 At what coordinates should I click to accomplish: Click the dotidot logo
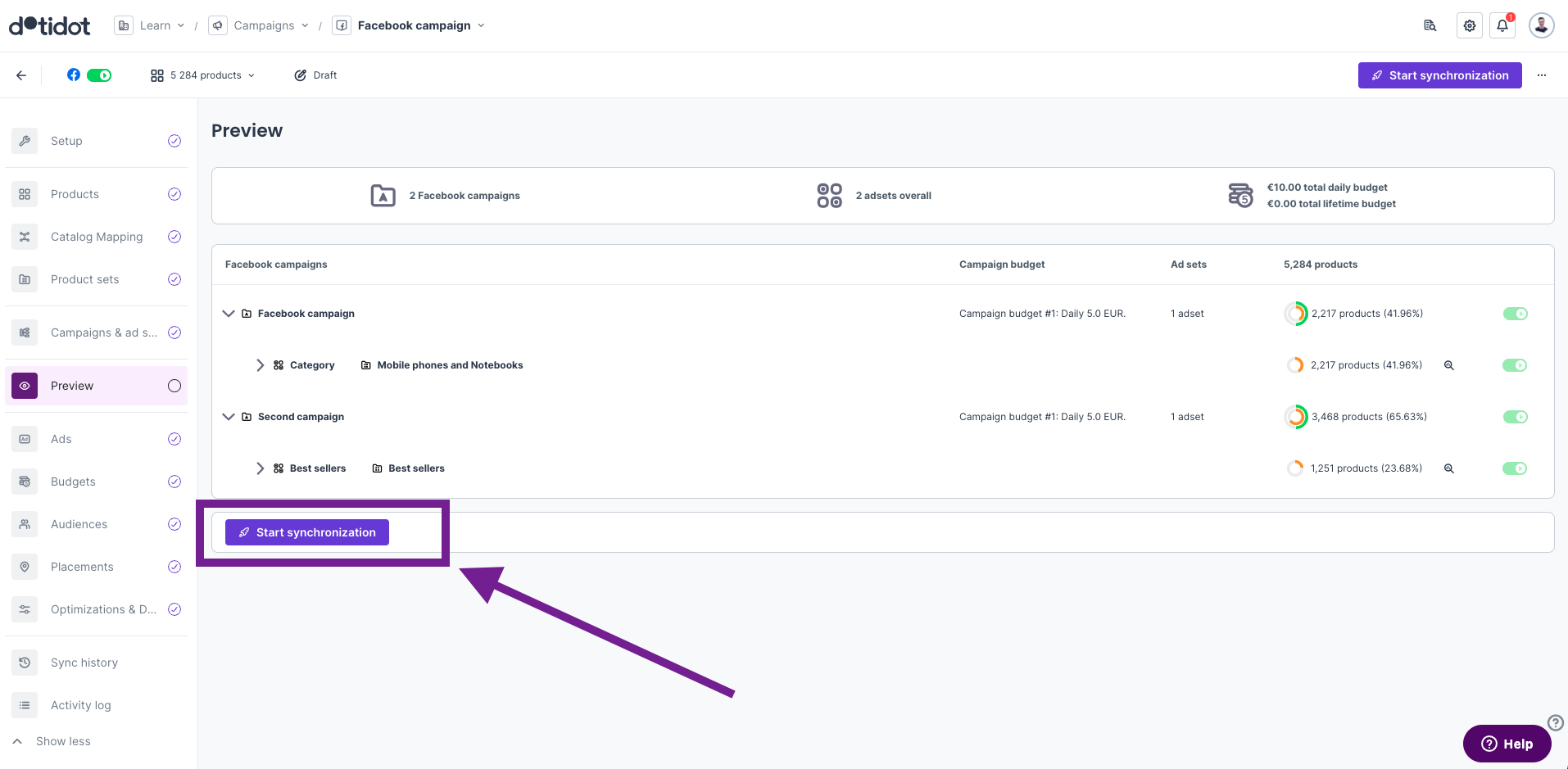click(50, 25)
